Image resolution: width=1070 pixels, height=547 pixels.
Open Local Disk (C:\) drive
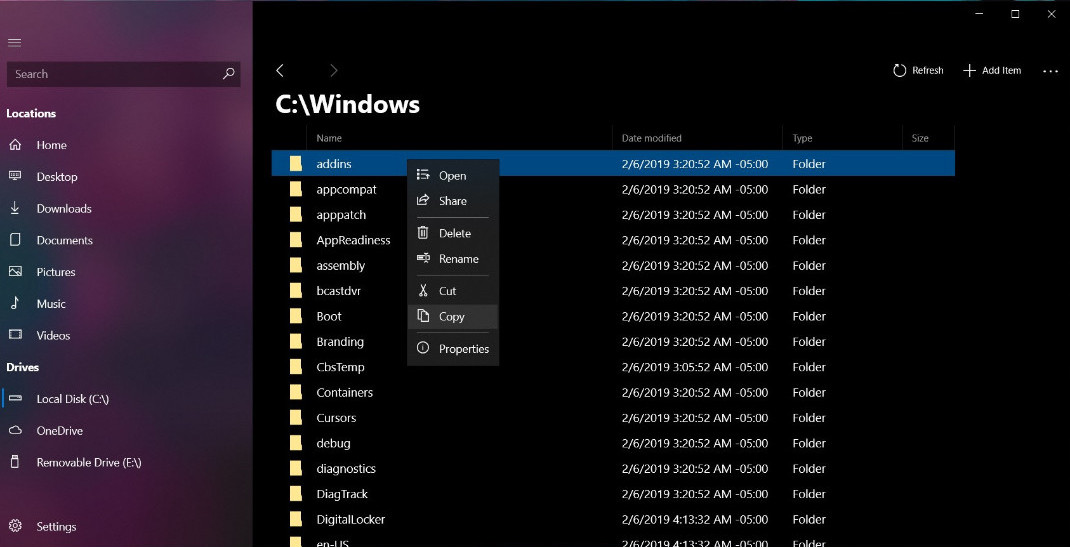coord(72,399)
